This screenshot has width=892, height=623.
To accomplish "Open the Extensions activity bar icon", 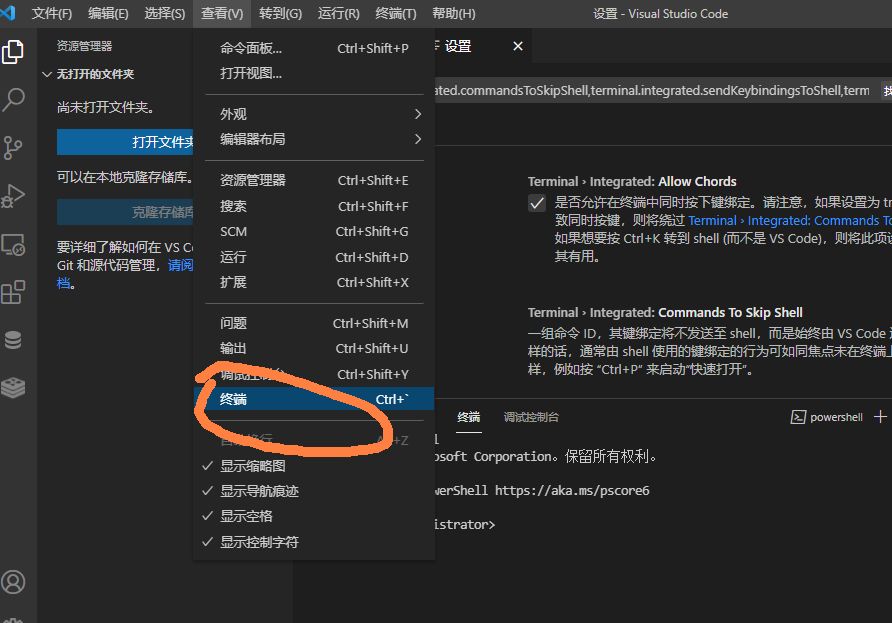I will 13,292.
